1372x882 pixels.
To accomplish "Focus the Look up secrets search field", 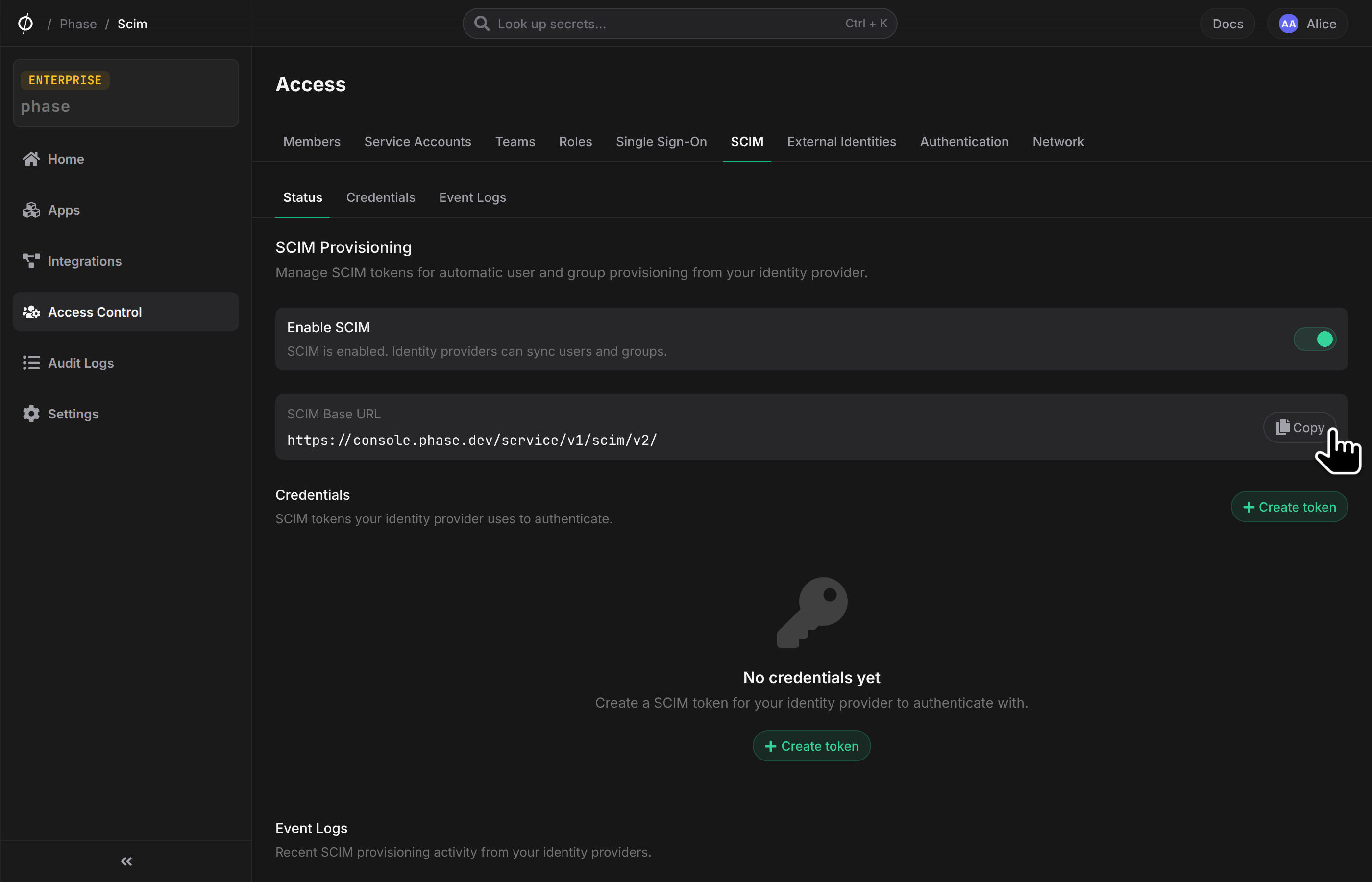I will [680, 24].
